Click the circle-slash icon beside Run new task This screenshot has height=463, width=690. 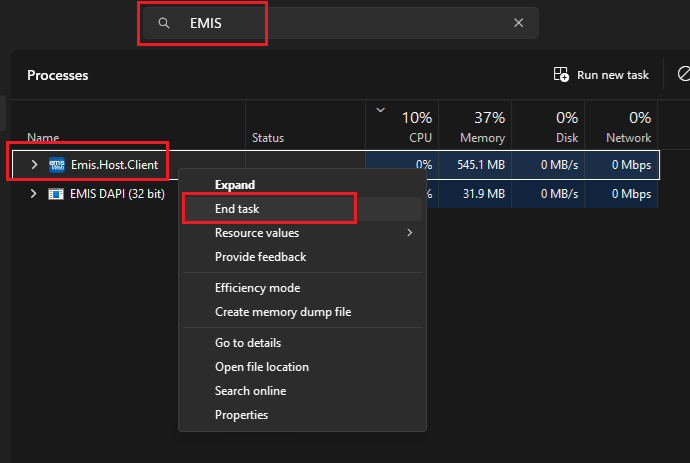click(684, 75)
